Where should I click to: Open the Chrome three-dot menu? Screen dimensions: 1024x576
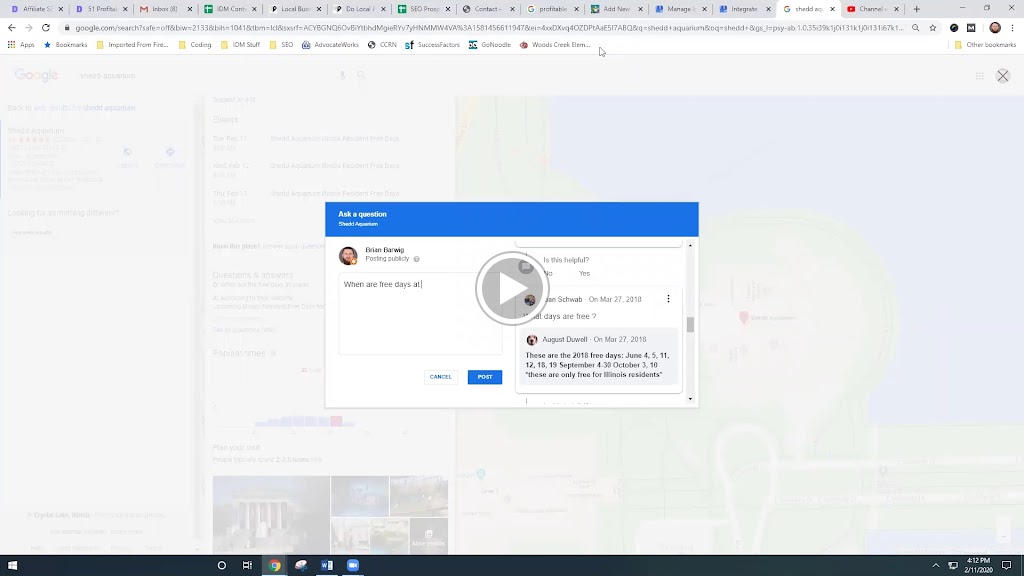click(x=1013, y=28)
